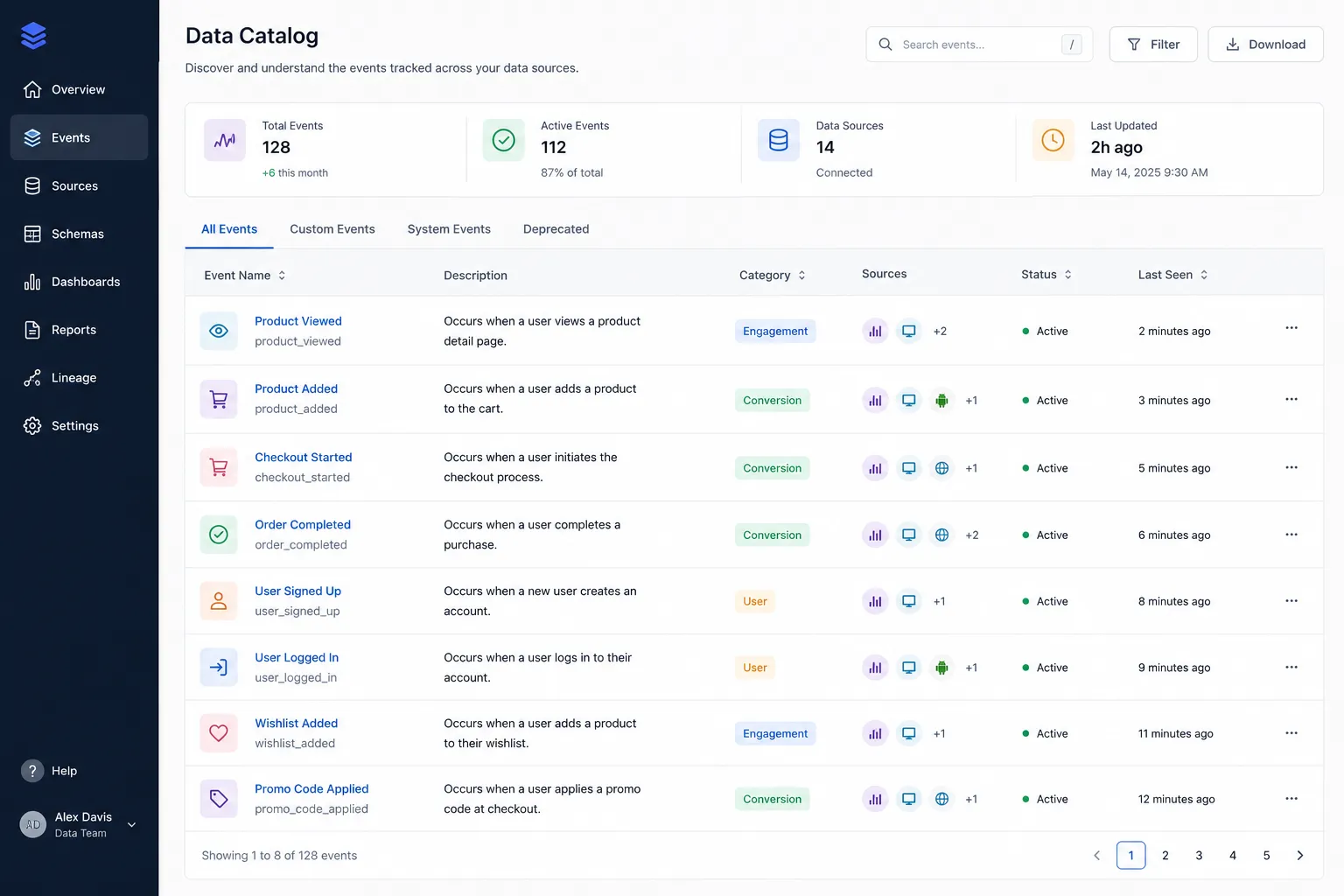1344x896 pixels.
Task: Click the red cart icon for Checkout Started
Action: tap(219, 467)
